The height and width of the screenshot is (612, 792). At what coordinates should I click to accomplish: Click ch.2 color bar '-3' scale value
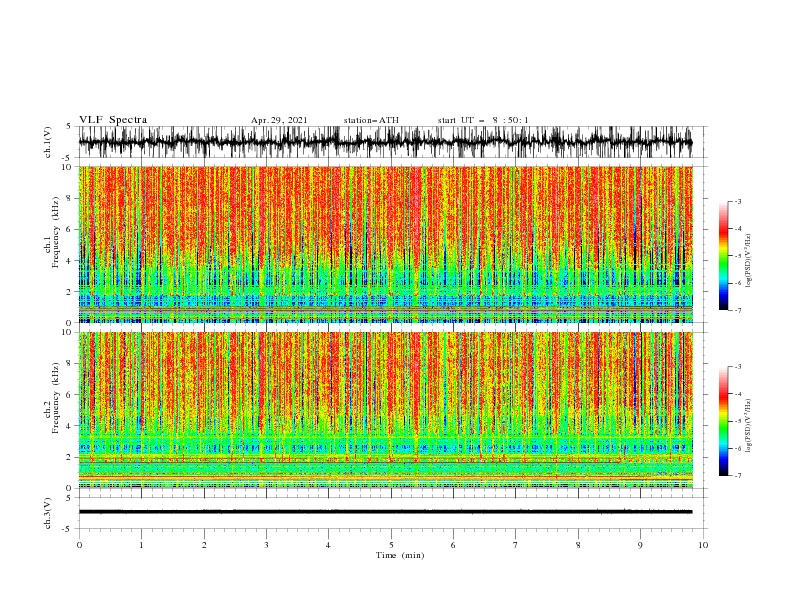point(738,367)
